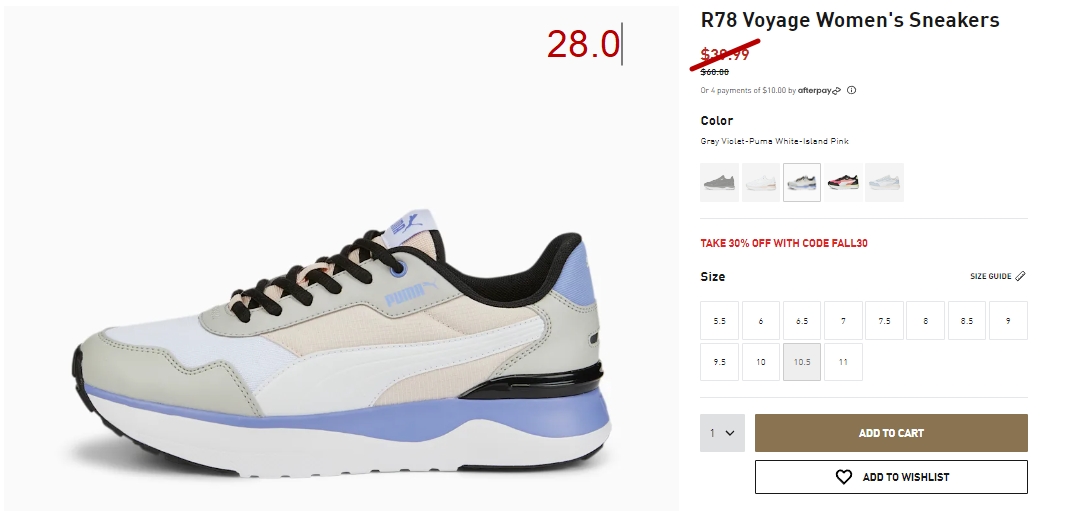Click the Afterpay info circle icon

pyautogui.click(x=851, y=90)
